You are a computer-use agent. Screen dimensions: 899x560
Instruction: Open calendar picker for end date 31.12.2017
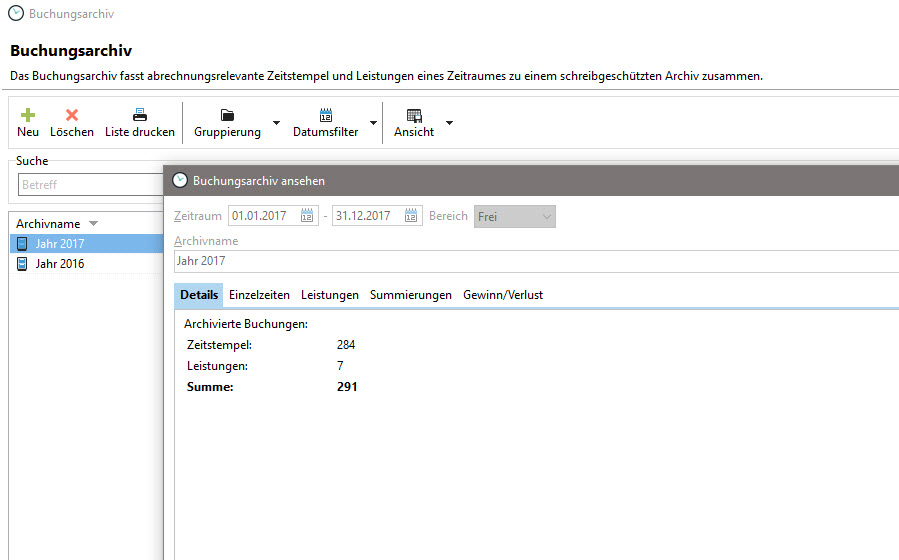[x=411, y=216]
